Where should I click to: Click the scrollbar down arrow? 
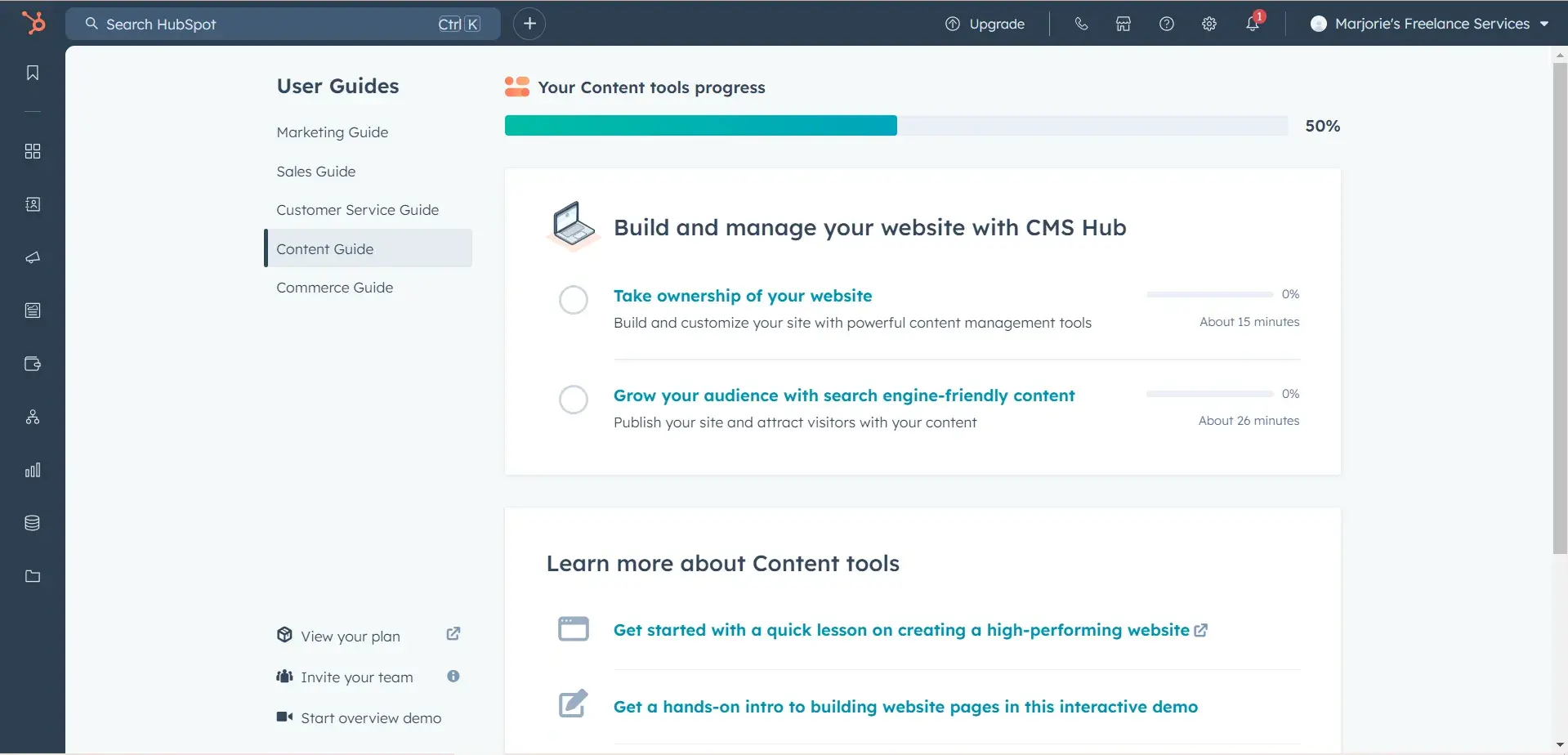click(x=1560, y=744)
